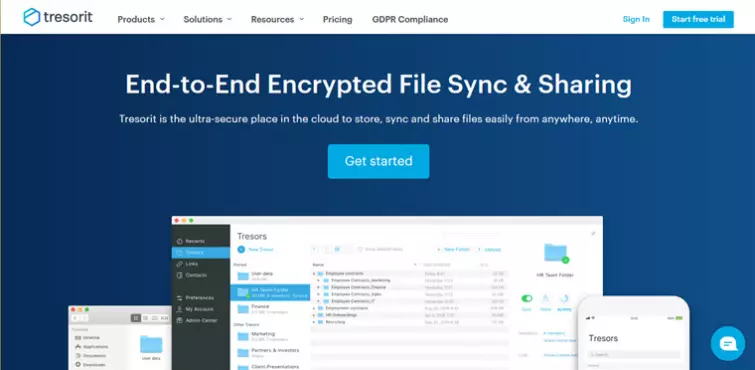
Task: Expand the Employee Contracts_Finance folder
Action: pyautogui.click(x=318, y=287)
